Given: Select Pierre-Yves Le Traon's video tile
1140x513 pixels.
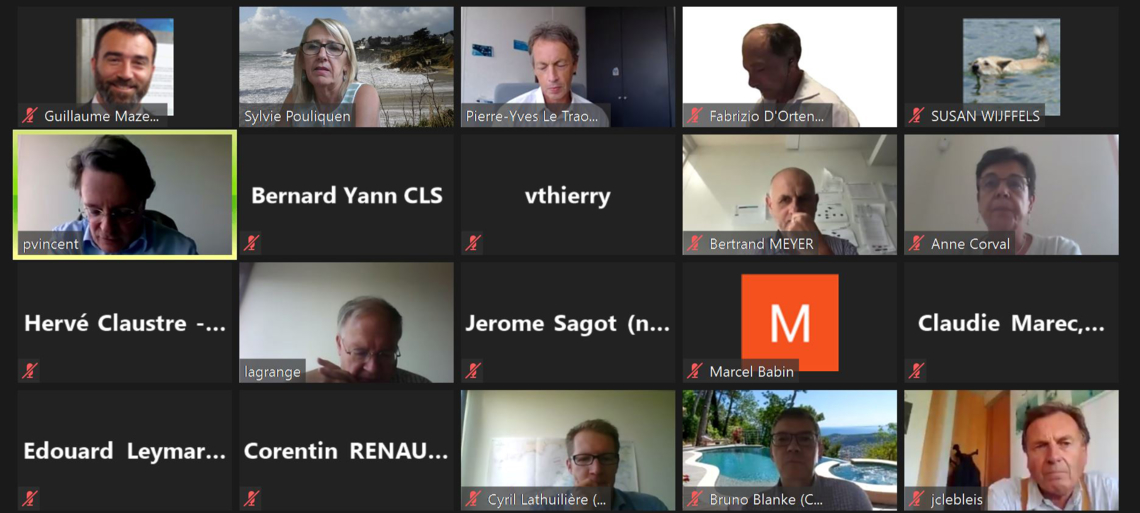Looking at the screenshot, I should tap(568, 67).
